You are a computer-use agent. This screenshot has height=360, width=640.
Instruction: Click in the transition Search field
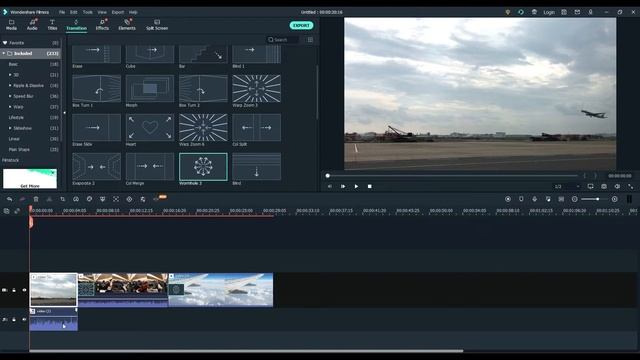click(283, 40)
